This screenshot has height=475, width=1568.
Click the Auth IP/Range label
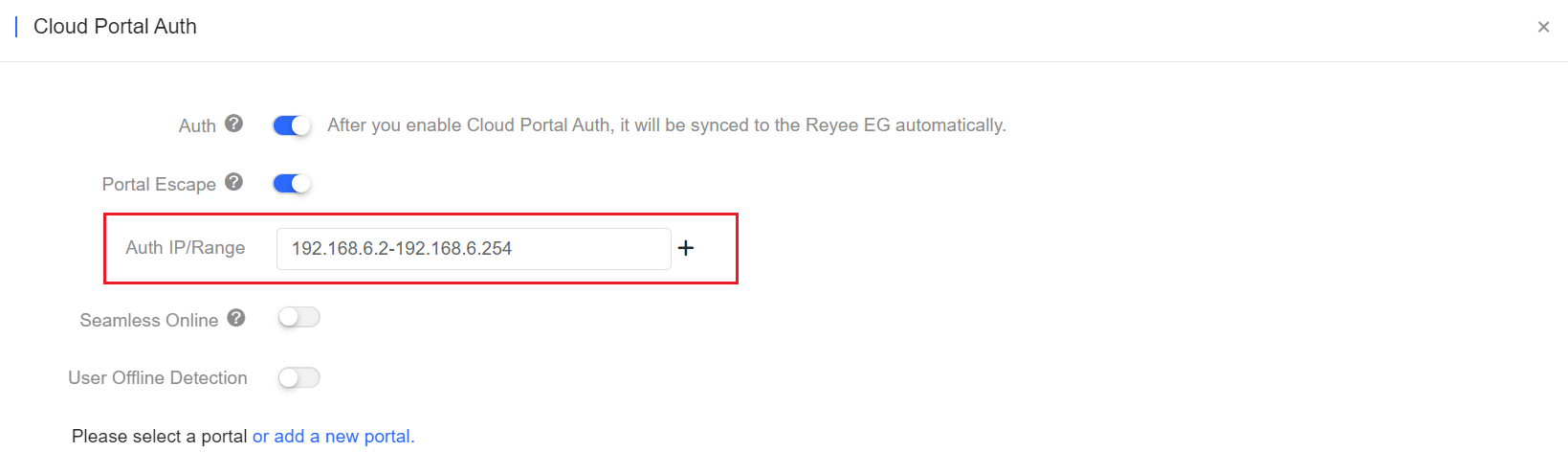point(186,248)
